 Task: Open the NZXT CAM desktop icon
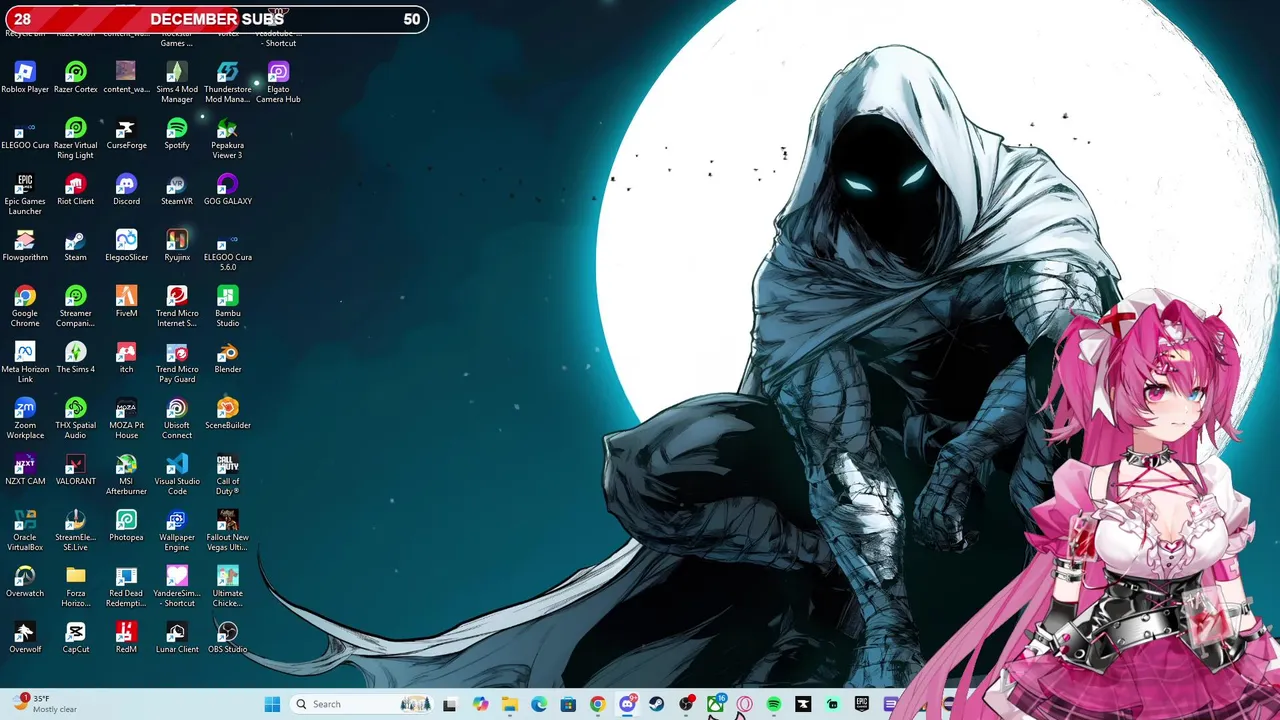[x=25, y=470]
